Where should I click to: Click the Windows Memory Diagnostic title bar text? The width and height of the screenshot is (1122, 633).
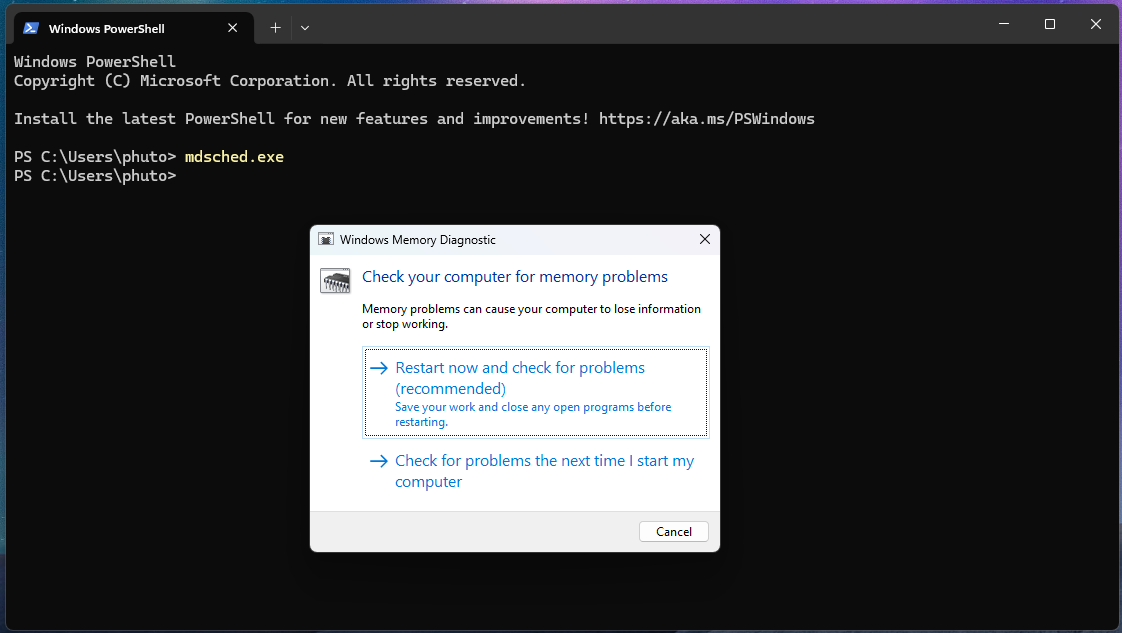tap(417, 240)
